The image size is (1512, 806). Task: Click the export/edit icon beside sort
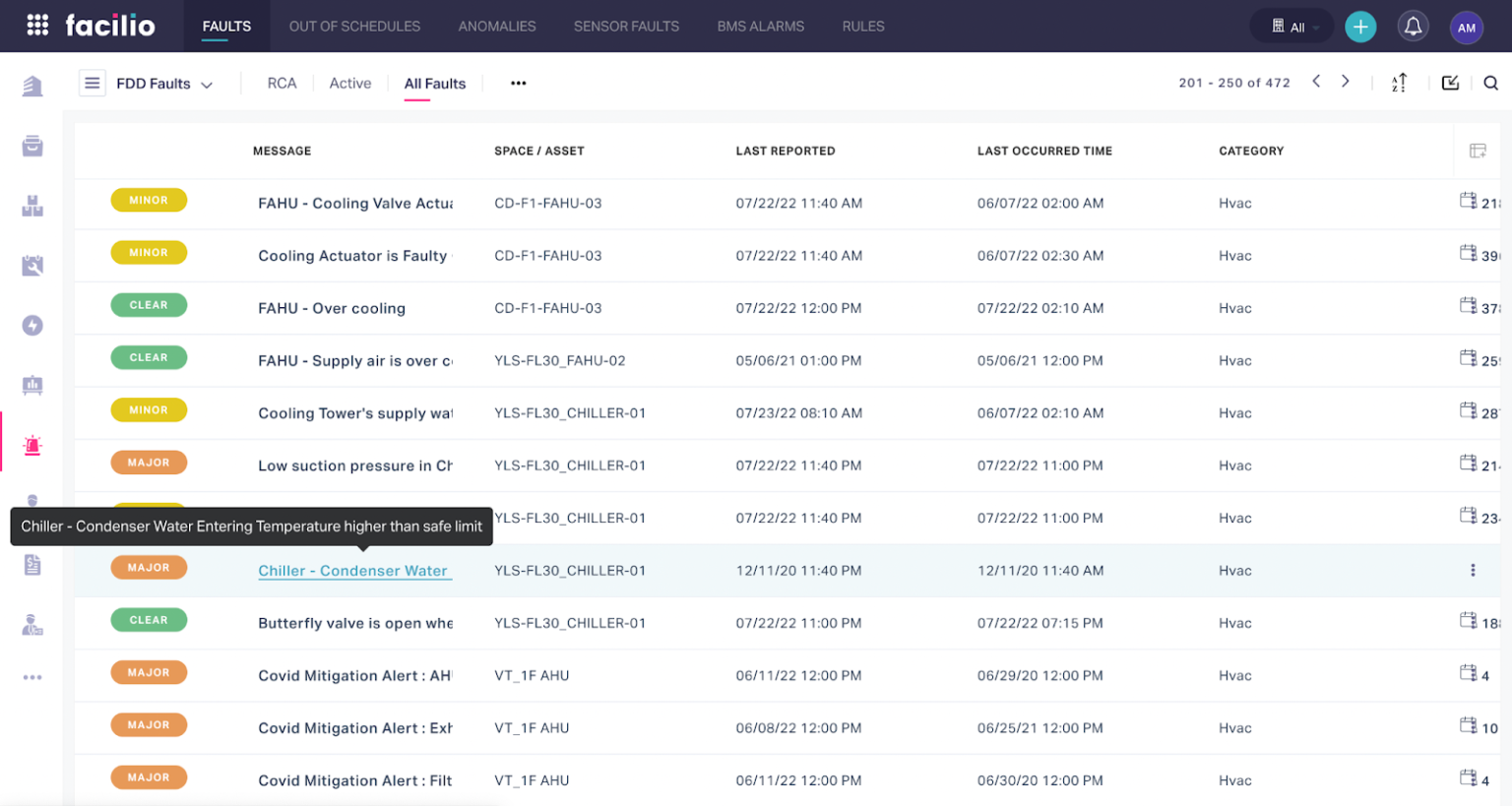pos(1450,83)
